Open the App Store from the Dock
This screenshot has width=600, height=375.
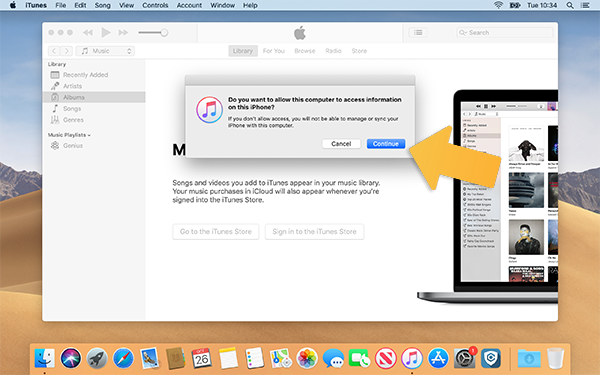438,359
